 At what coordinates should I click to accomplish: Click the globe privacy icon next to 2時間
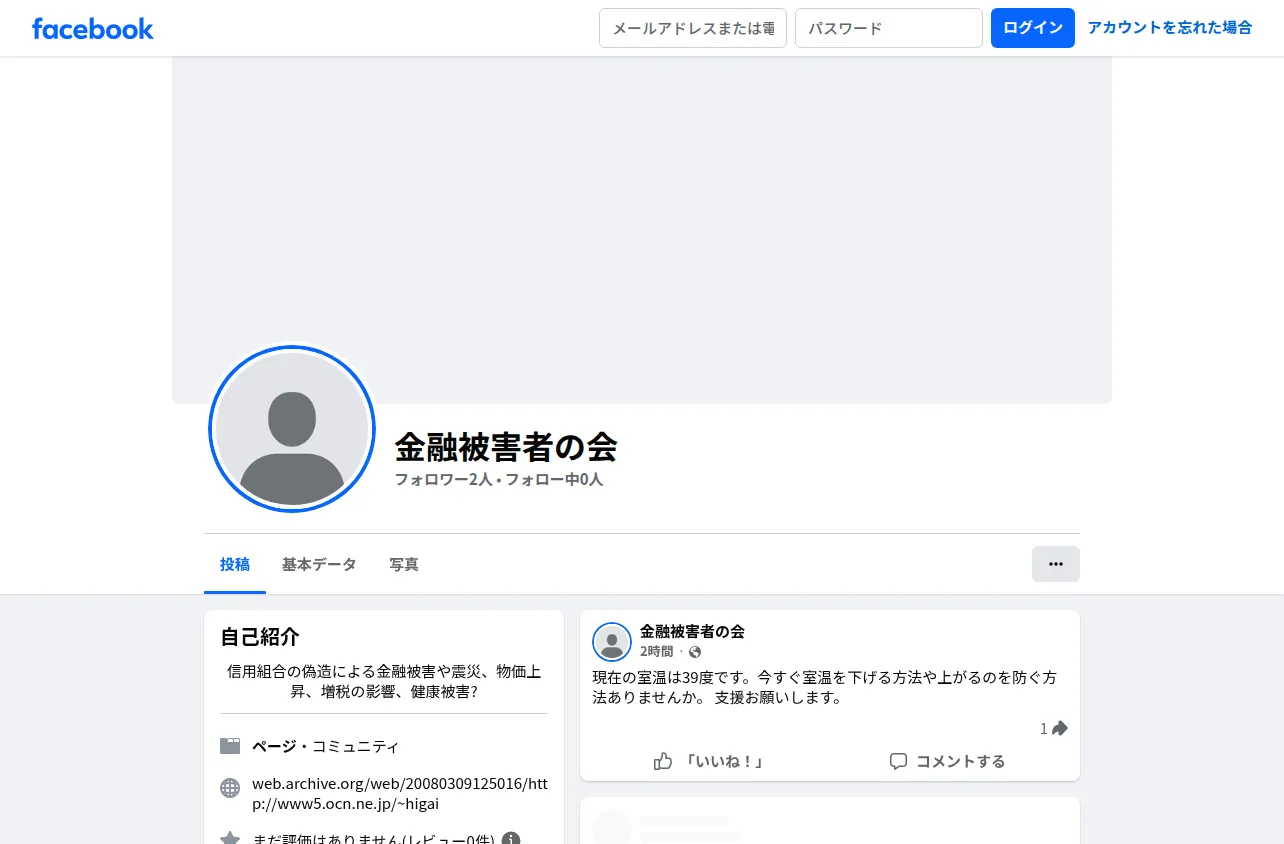(695, 652)
